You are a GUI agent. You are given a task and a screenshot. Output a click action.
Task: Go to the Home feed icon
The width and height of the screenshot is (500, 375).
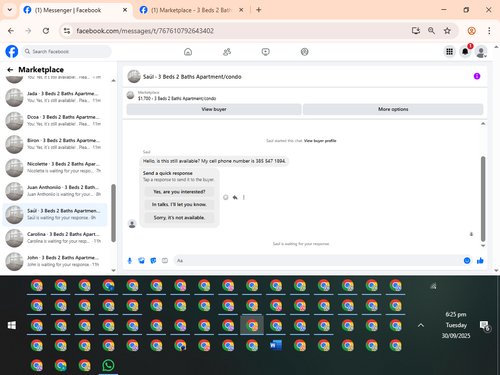(188, 52)
